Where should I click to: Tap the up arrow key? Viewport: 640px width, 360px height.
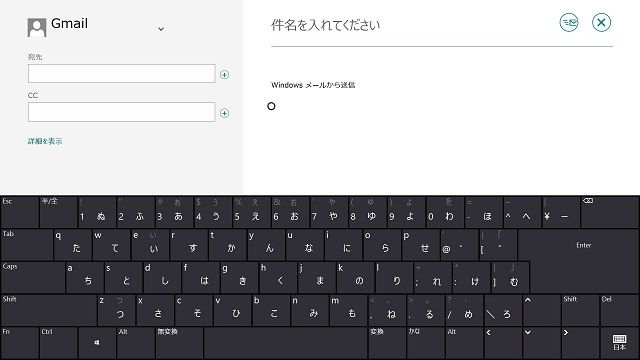tap(541, 310)
